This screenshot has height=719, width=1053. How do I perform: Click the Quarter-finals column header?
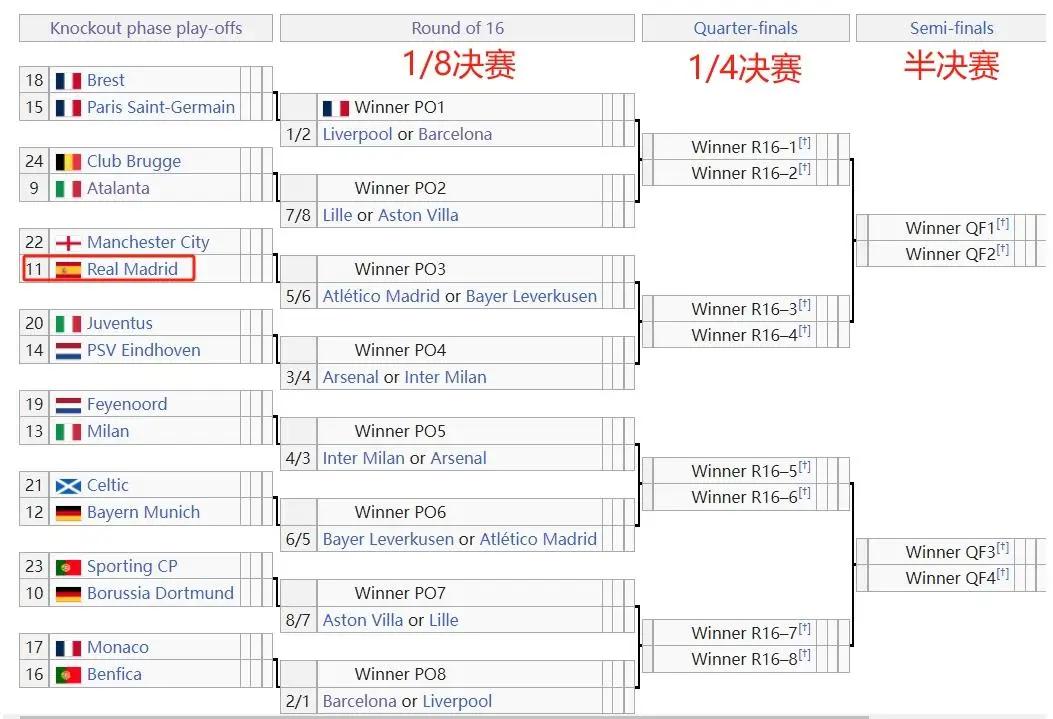click(x=745, y=28)
